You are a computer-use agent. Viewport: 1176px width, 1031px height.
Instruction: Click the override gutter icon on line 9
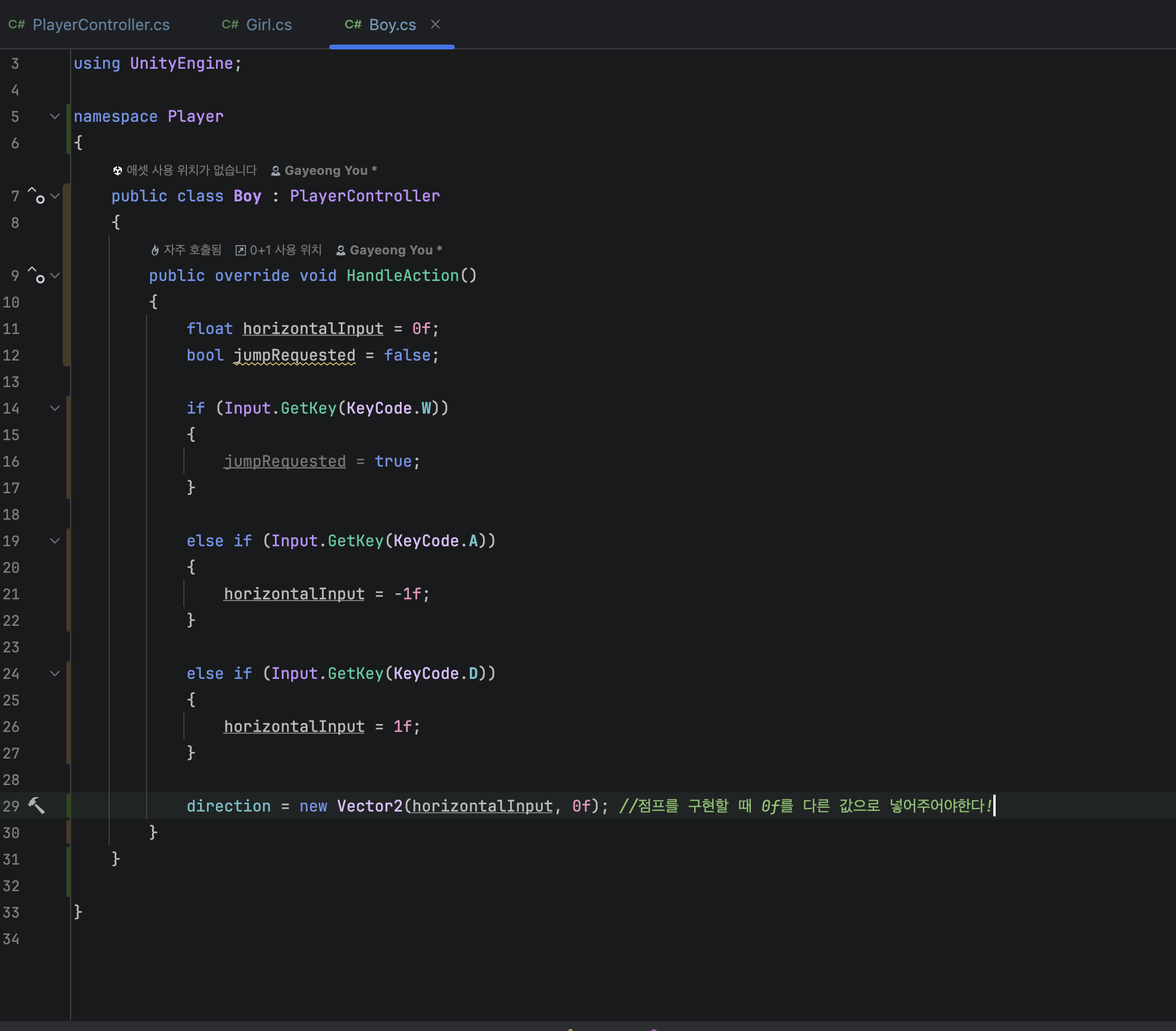[36, 276]
